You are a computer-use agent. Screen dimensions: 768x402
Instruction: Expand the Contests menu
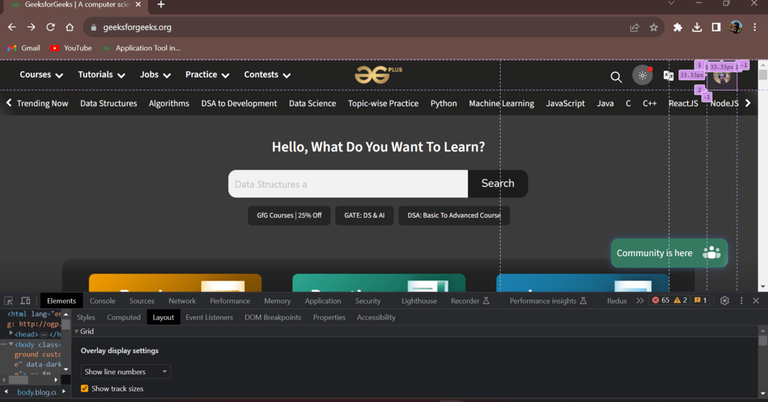(x=267, y=74)
